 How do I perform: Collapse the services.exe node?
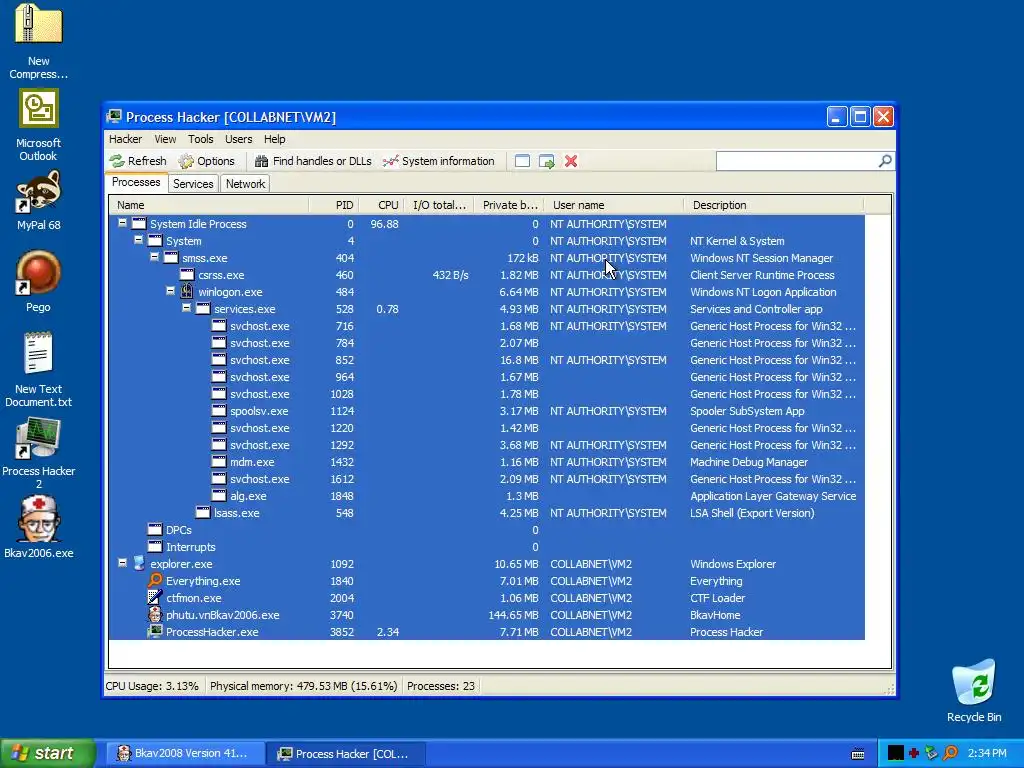click(x=186, y=308)
